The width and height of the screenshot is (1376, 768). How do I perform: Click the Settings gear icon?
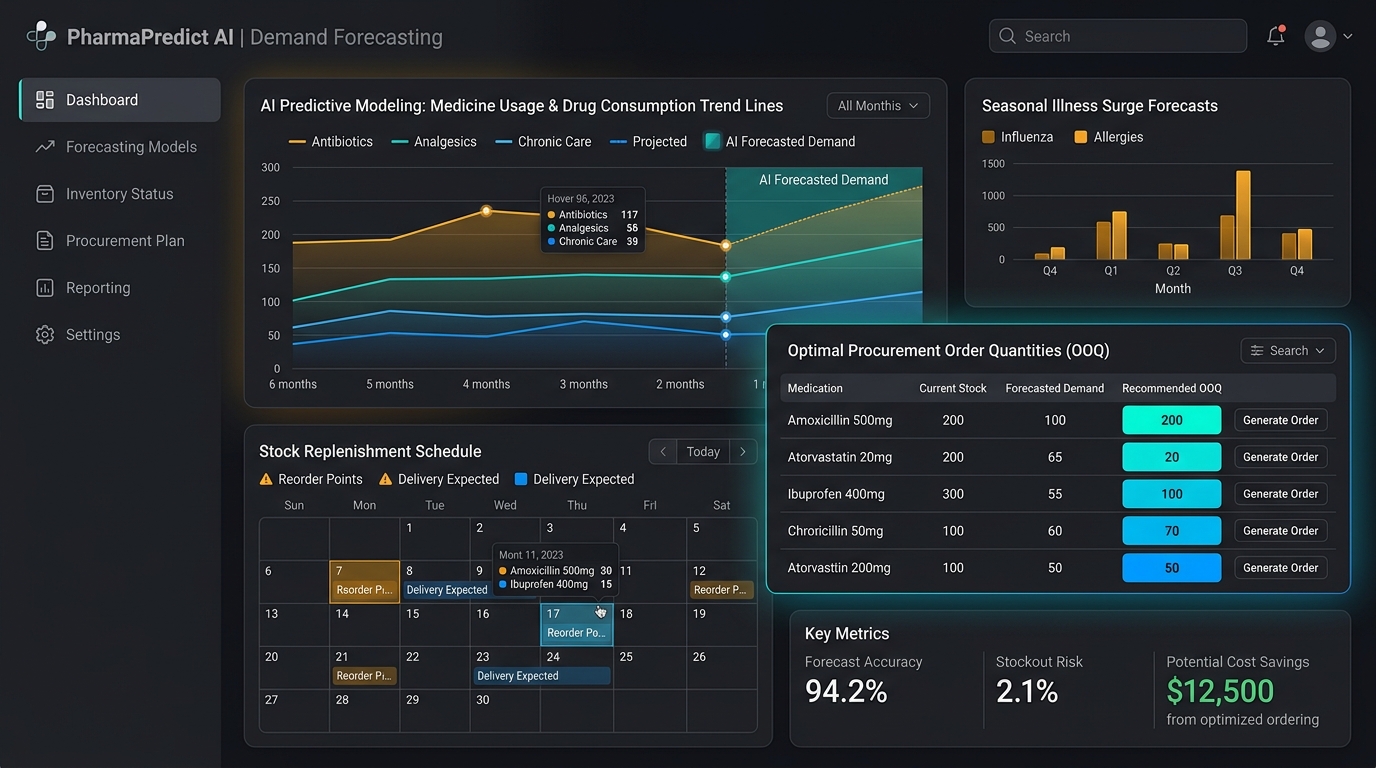45,335
